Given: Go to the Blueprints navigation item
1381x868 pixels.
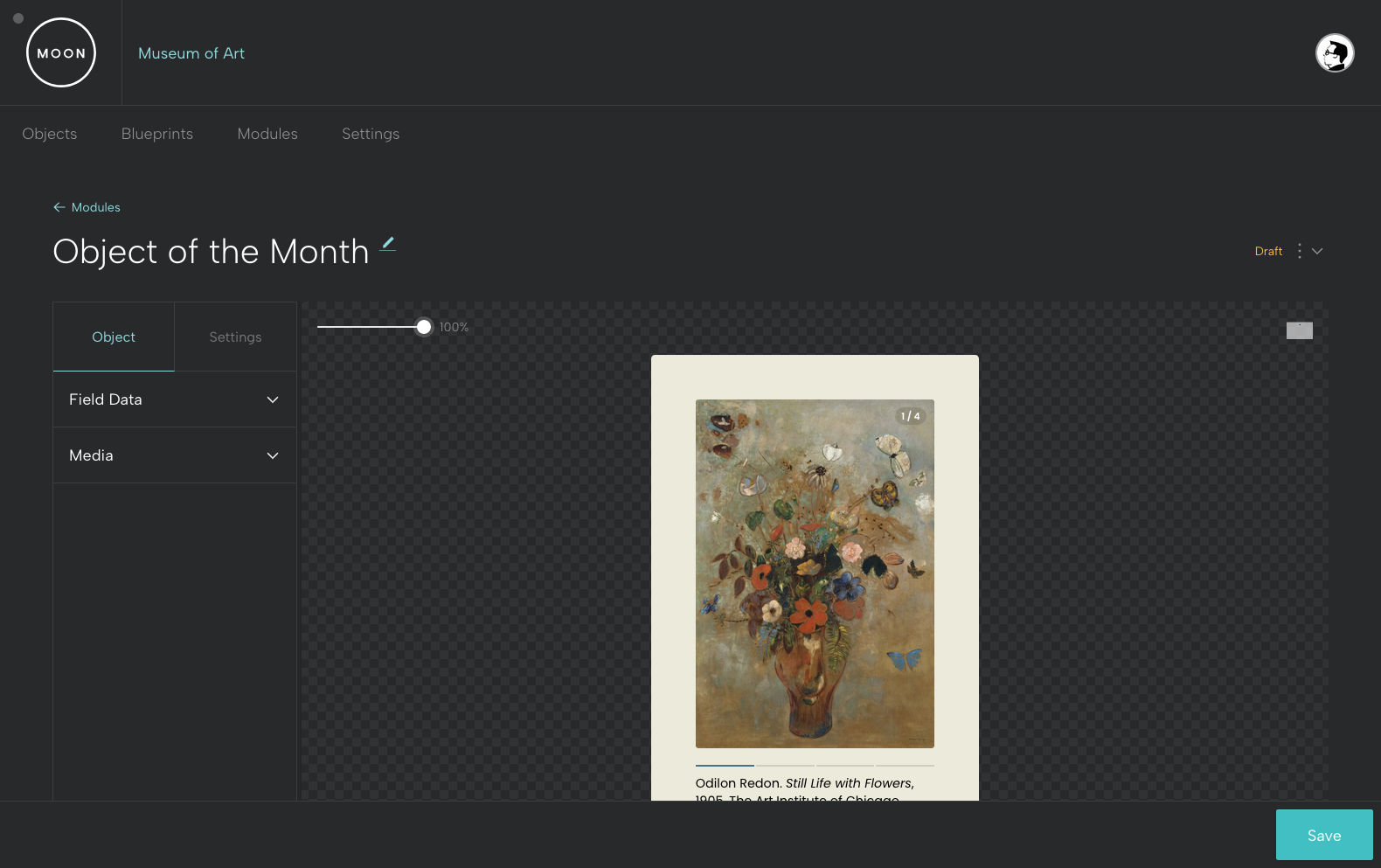Looking at the screenshot, I should (157, 134).
